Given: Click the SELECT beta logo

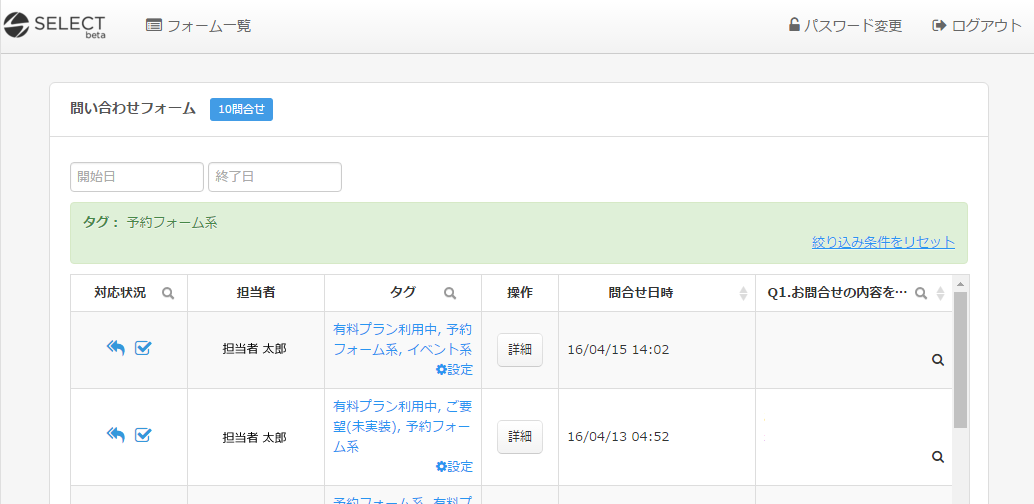Looking at the screenshot, I should tap(55, 25).
